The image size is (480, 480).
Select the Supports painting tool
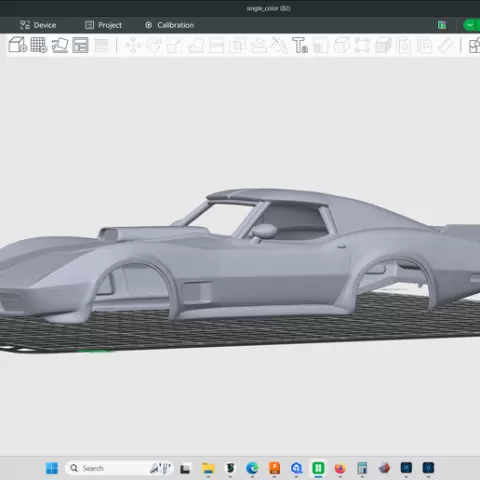point(258,45)
